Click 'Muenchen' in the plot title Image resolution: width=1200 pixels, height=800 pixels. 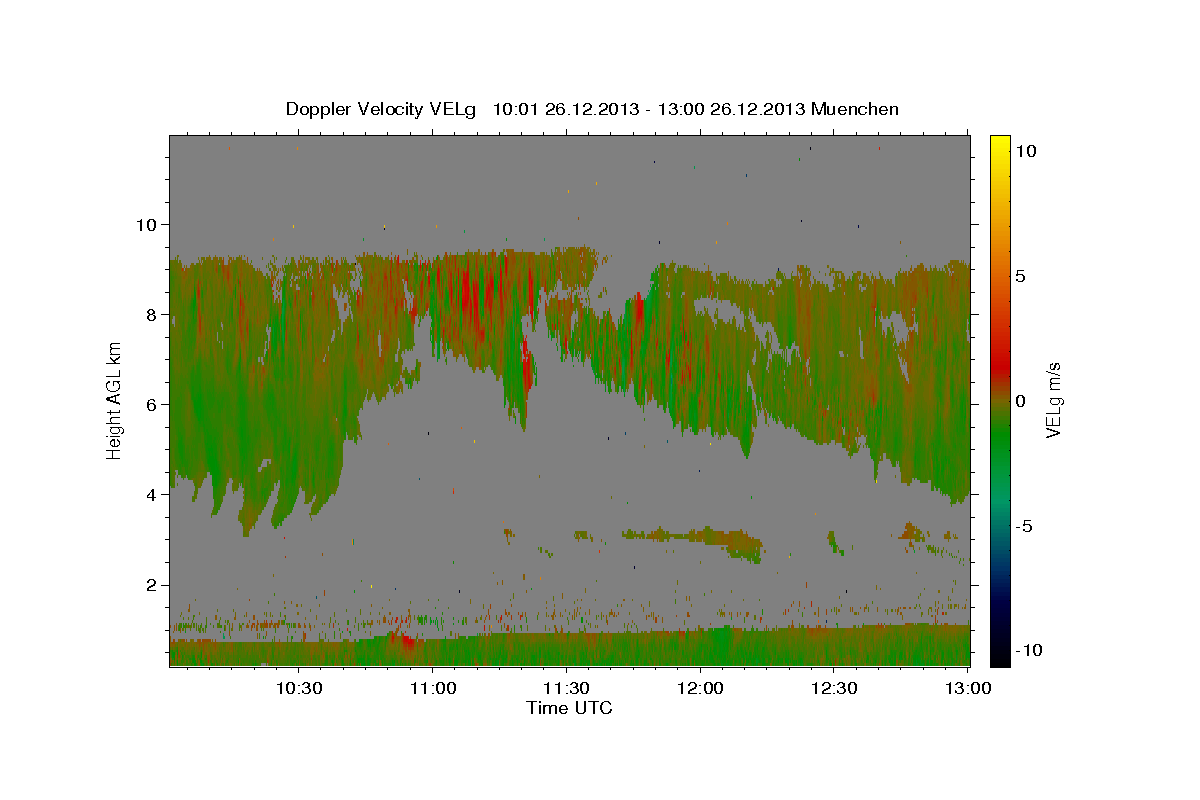(x=856, y=109)
